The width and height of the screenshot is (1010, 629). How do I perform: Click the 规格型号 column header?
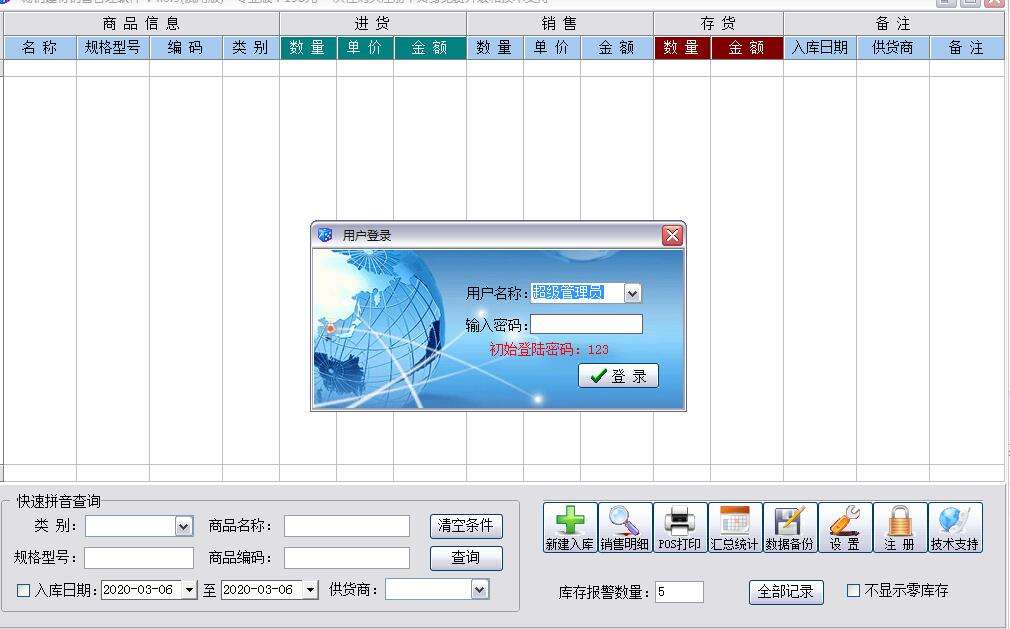(113, 48)
